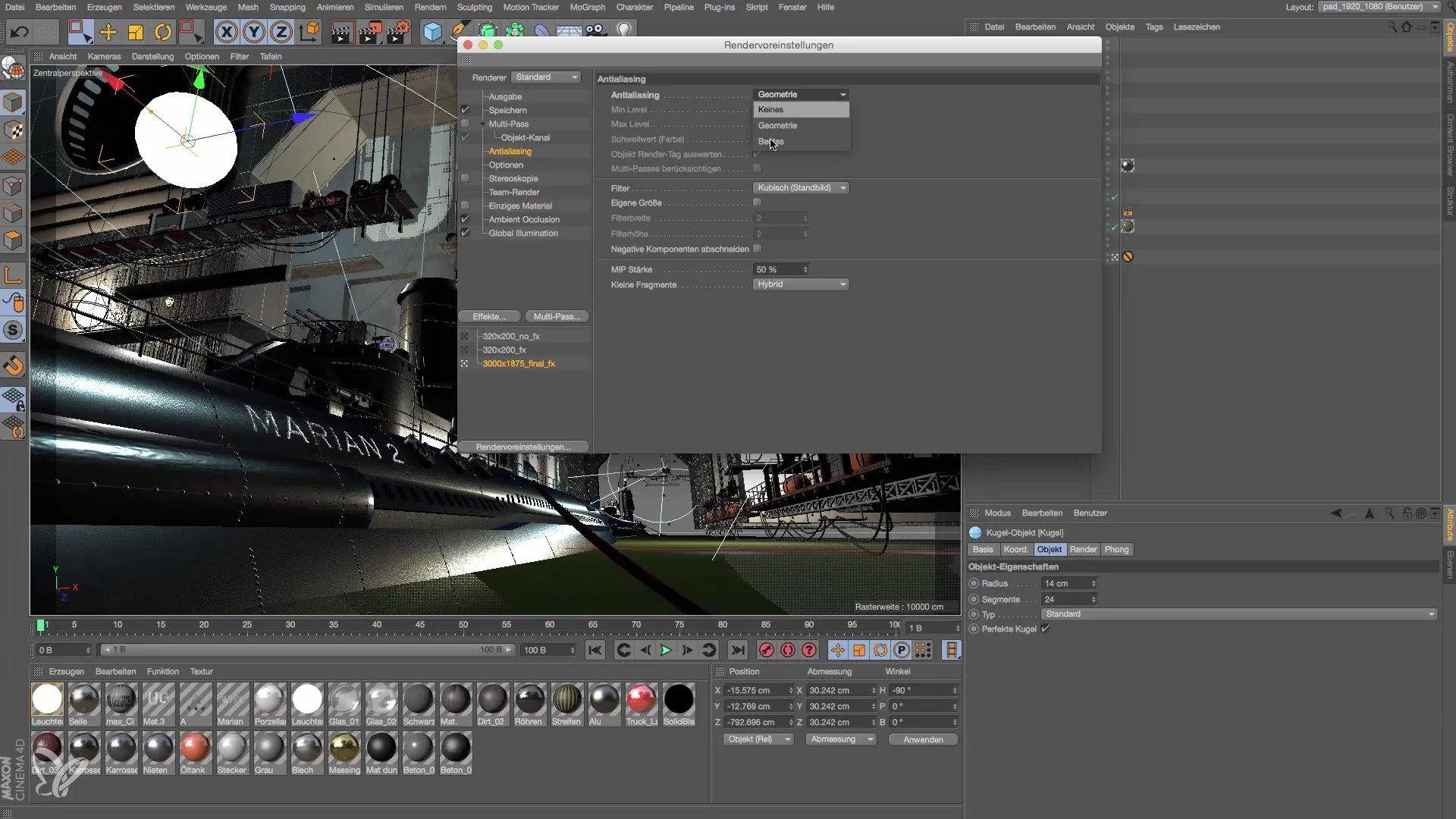Click Render View clapperboard icon
The width and height of the screenshot is (1456, 819).
tap(342, 32)
